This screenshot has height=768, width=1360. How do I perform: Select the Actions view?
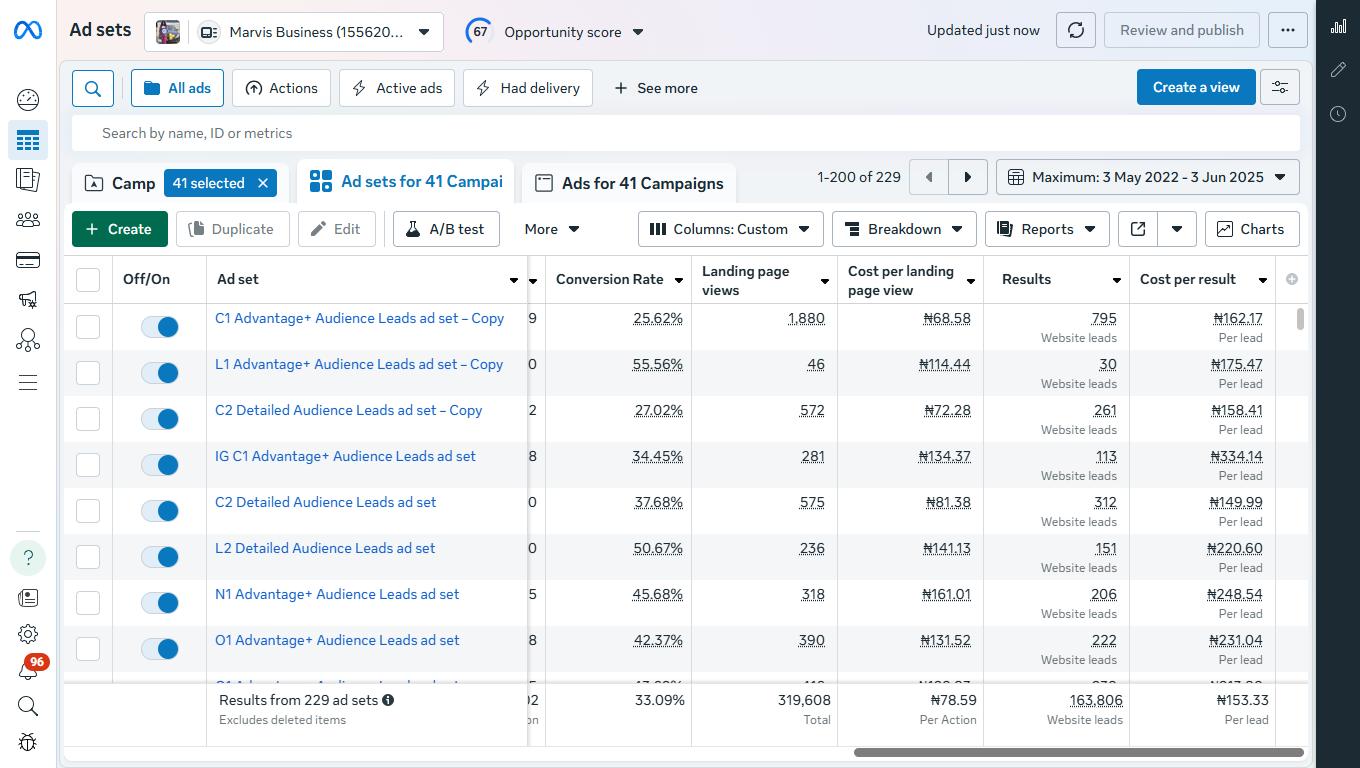coord(281,88)
